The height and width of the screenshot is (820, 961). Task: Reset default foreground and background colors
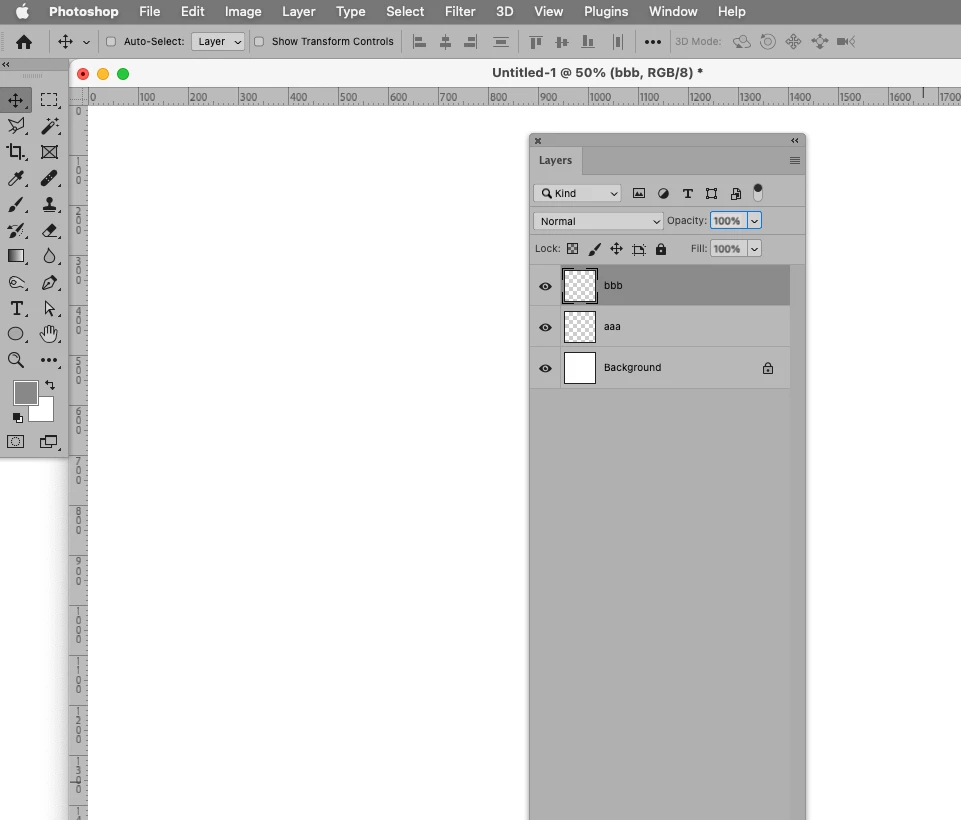18,418
